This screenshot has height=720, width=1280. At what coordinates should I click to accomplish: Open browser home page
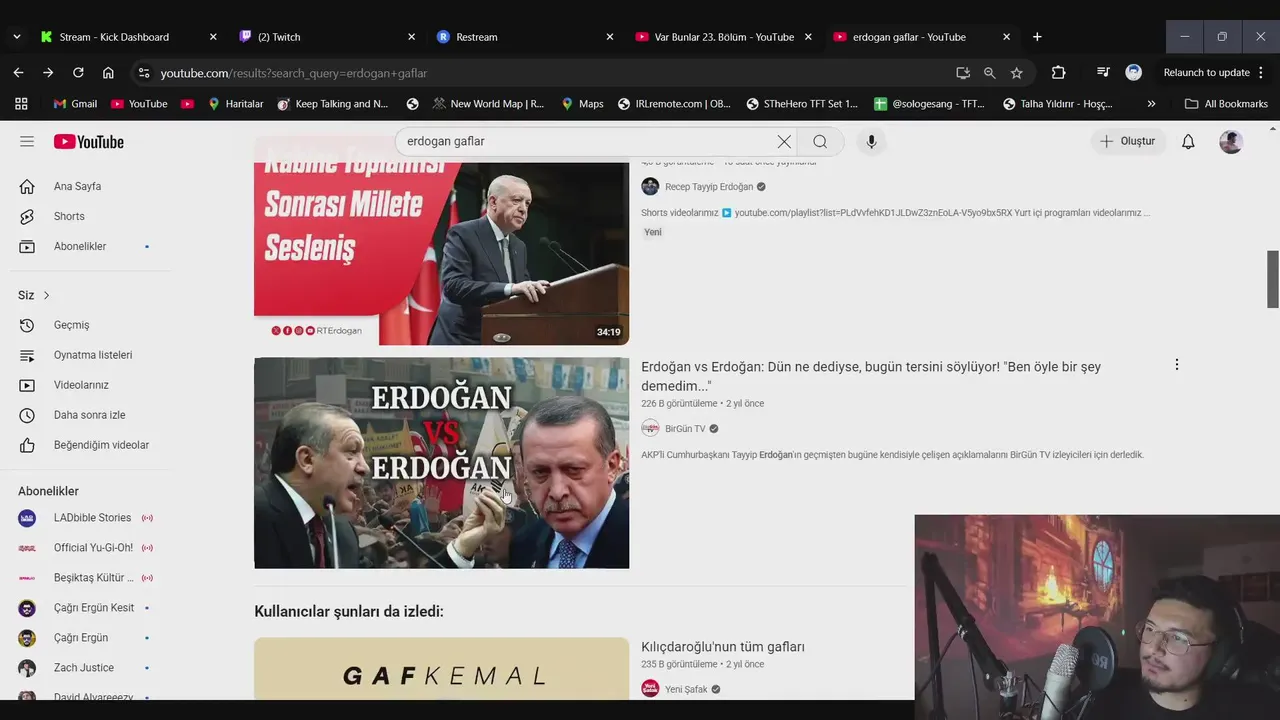click(x=108, y=72)
